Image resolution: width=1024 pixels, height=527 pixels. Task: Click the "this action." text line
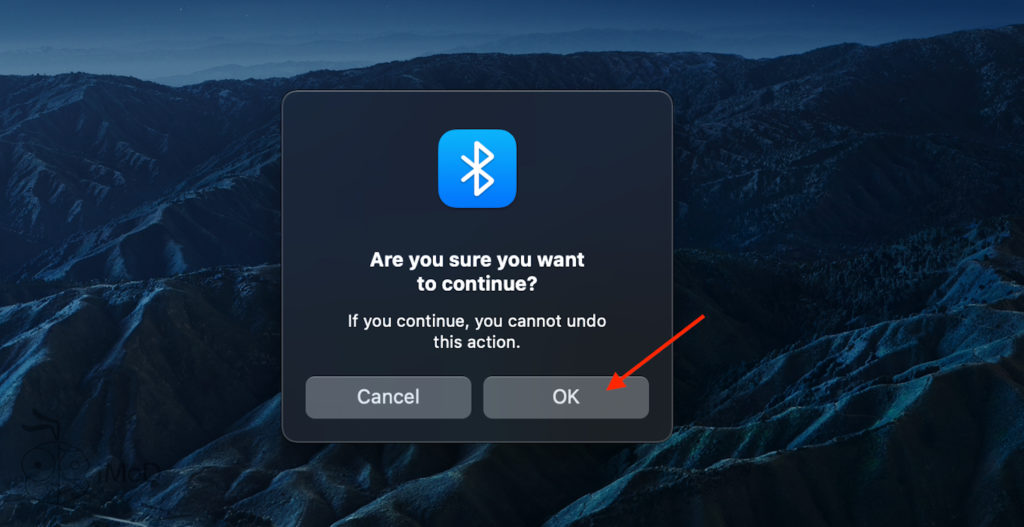pyautogui.click(x=477, y=342)
